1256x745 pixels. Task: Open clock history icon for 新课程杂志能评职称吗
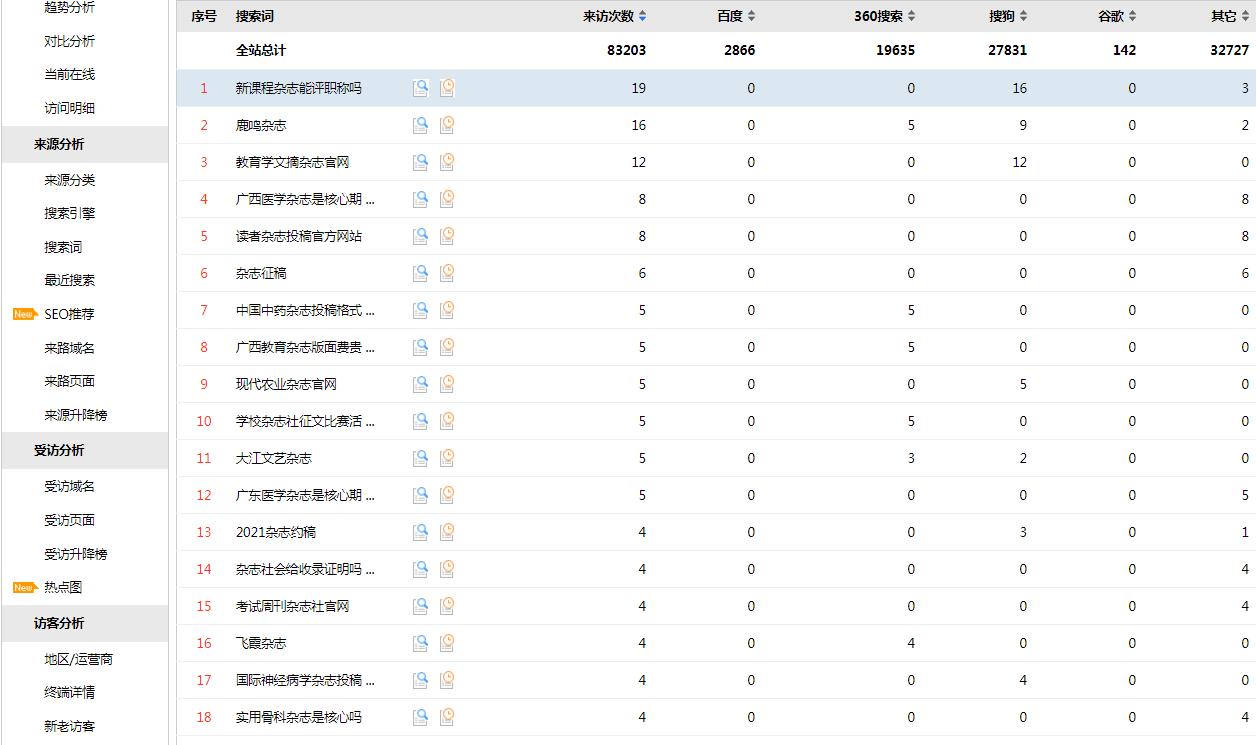coord(447,88)
